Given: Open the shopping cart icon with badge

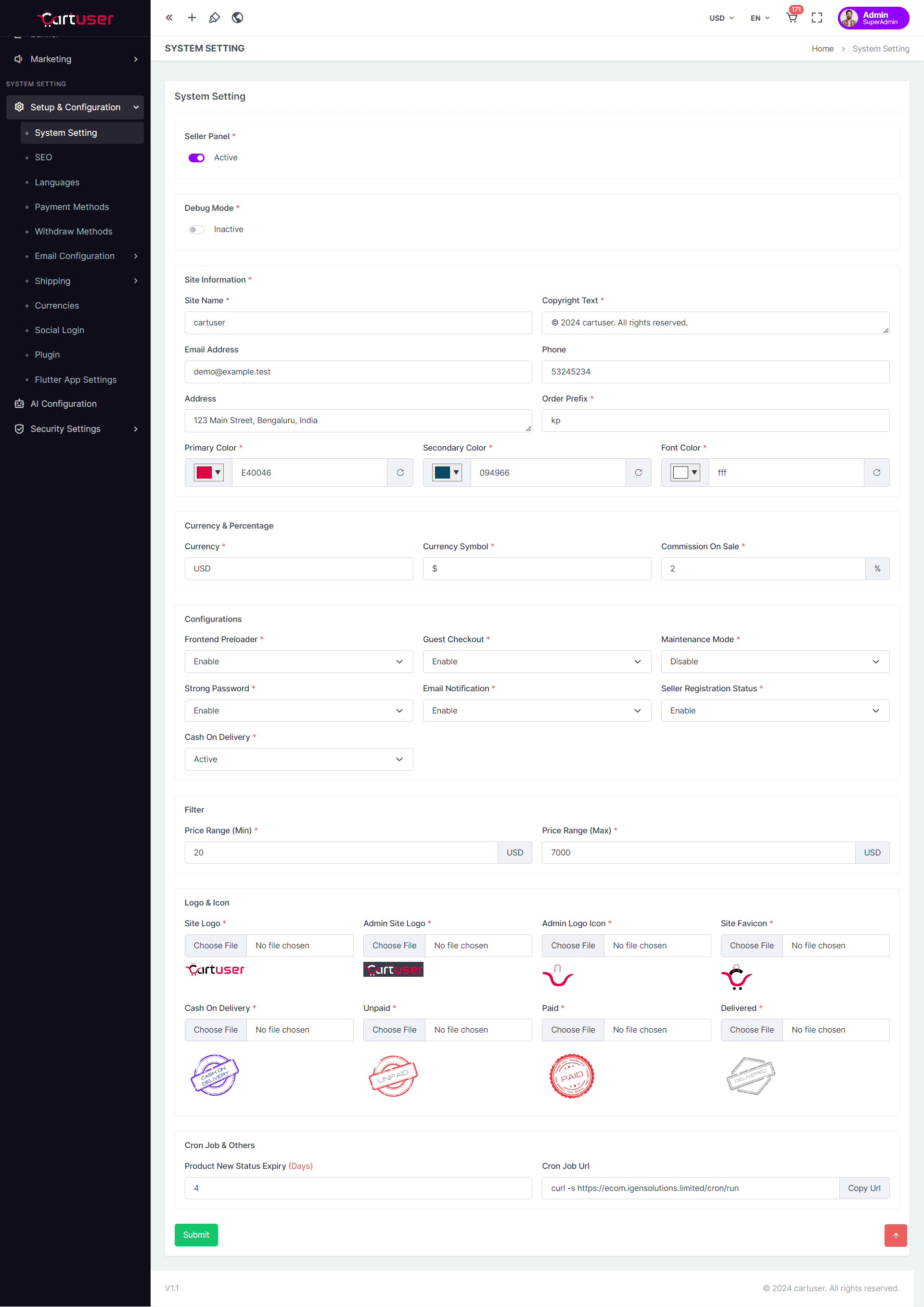Looking at the screenshot, I should click(x=792, y=18).
